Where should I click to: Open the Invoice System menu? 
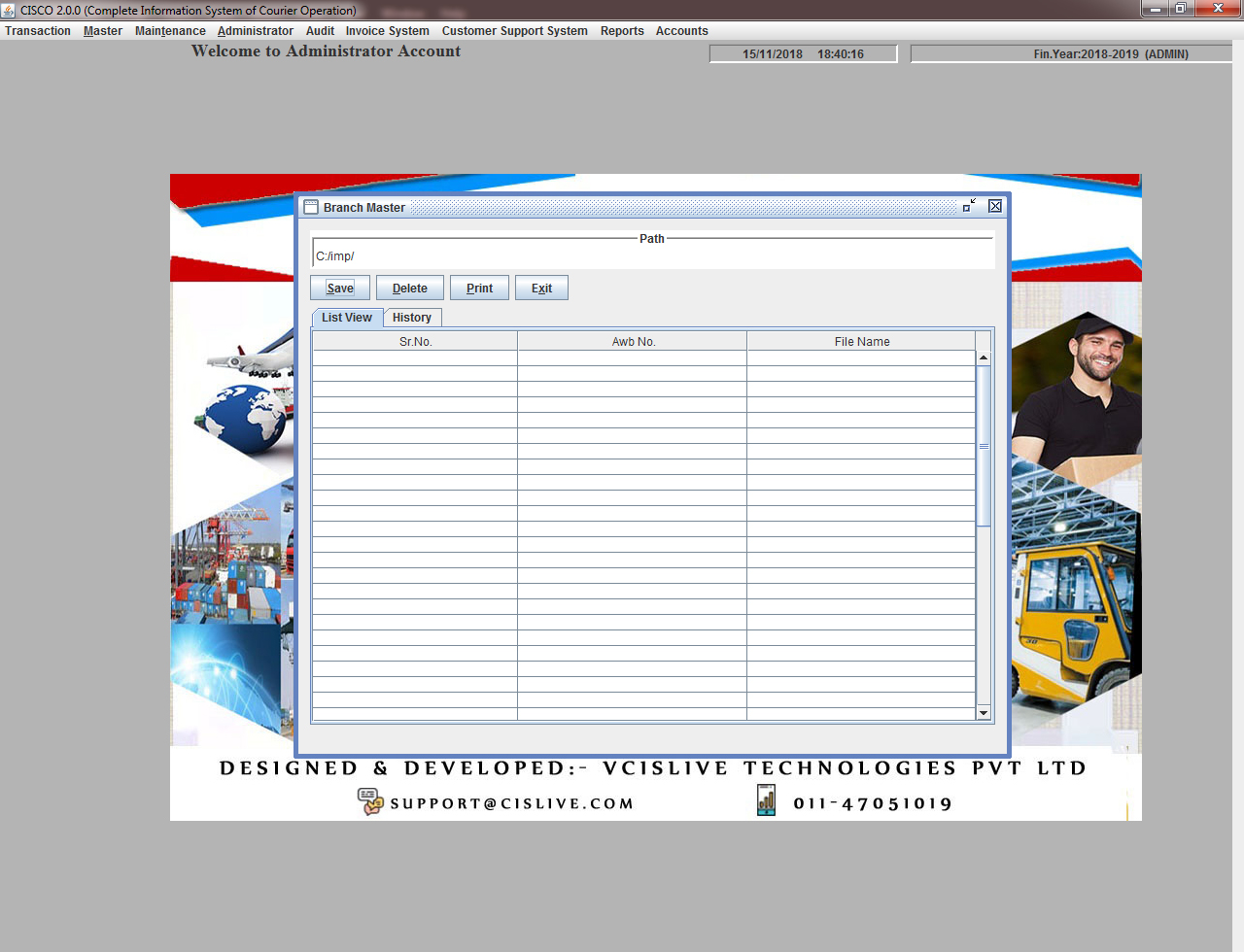tap(387, 31)
